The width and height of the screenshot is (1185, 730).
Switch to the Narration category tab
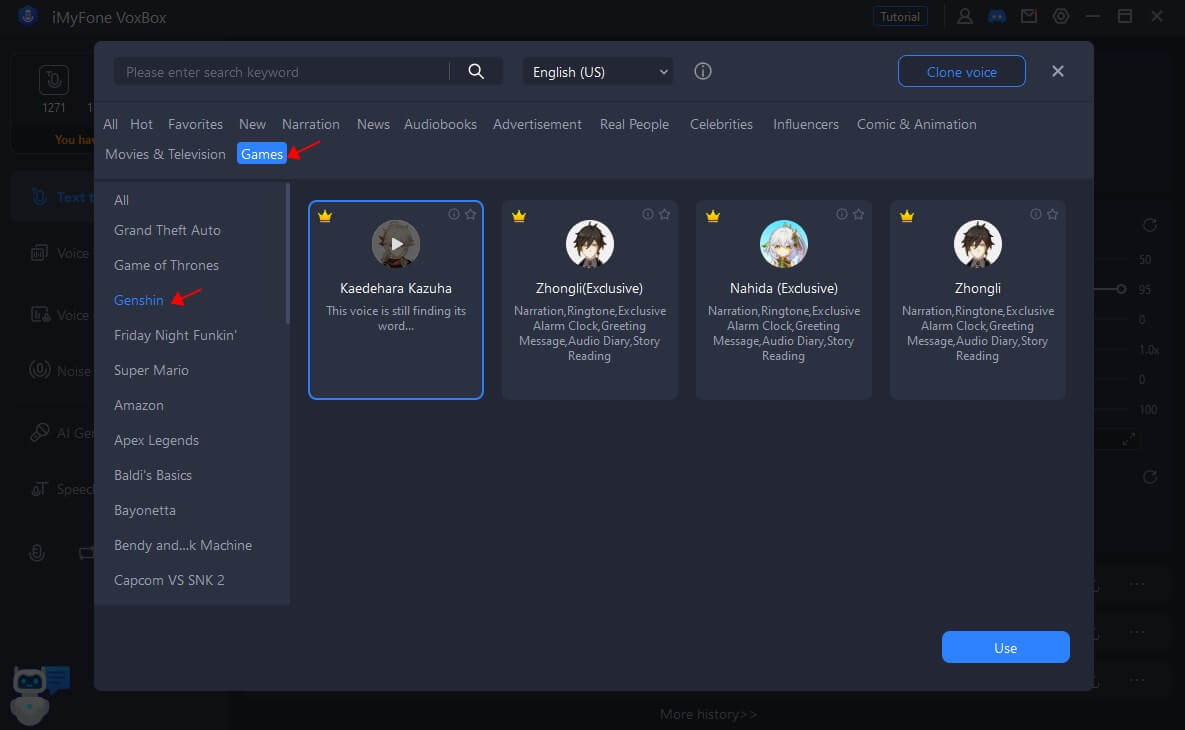(311, 124)
